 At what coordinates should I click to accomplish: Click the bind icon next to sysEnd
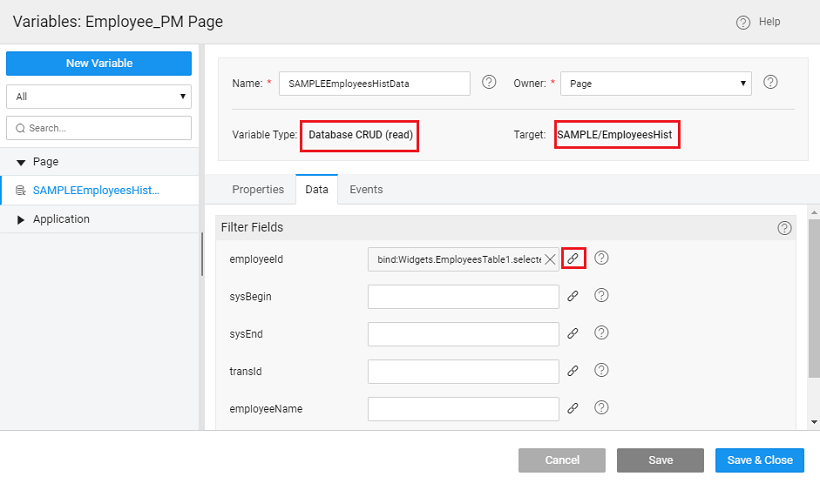tap(573, 333)
